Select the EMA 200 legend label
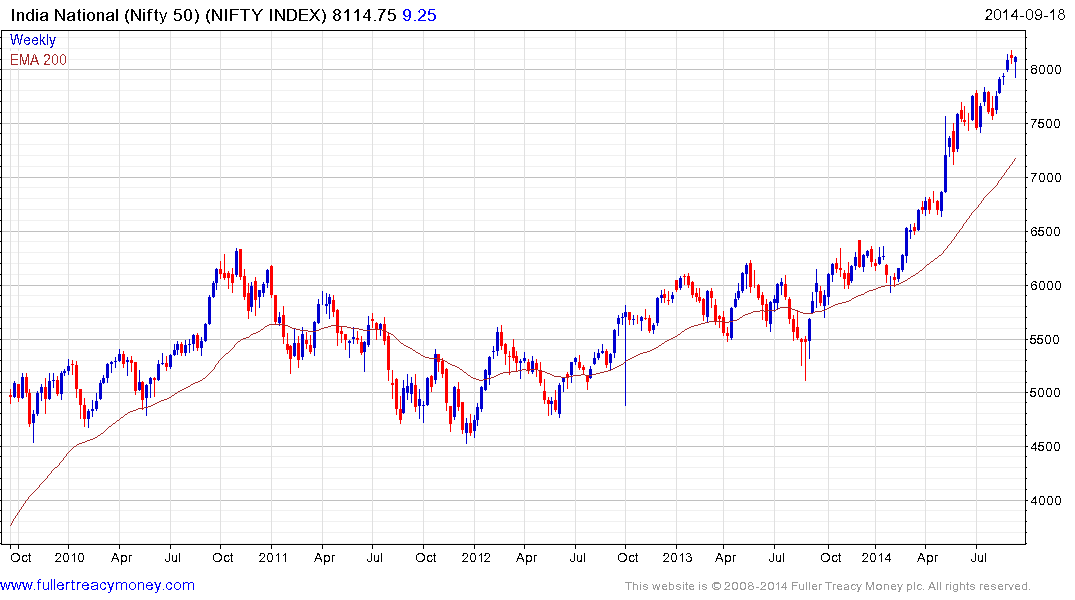The width and height of the screenshot is (1075, 600). point(38,60)
